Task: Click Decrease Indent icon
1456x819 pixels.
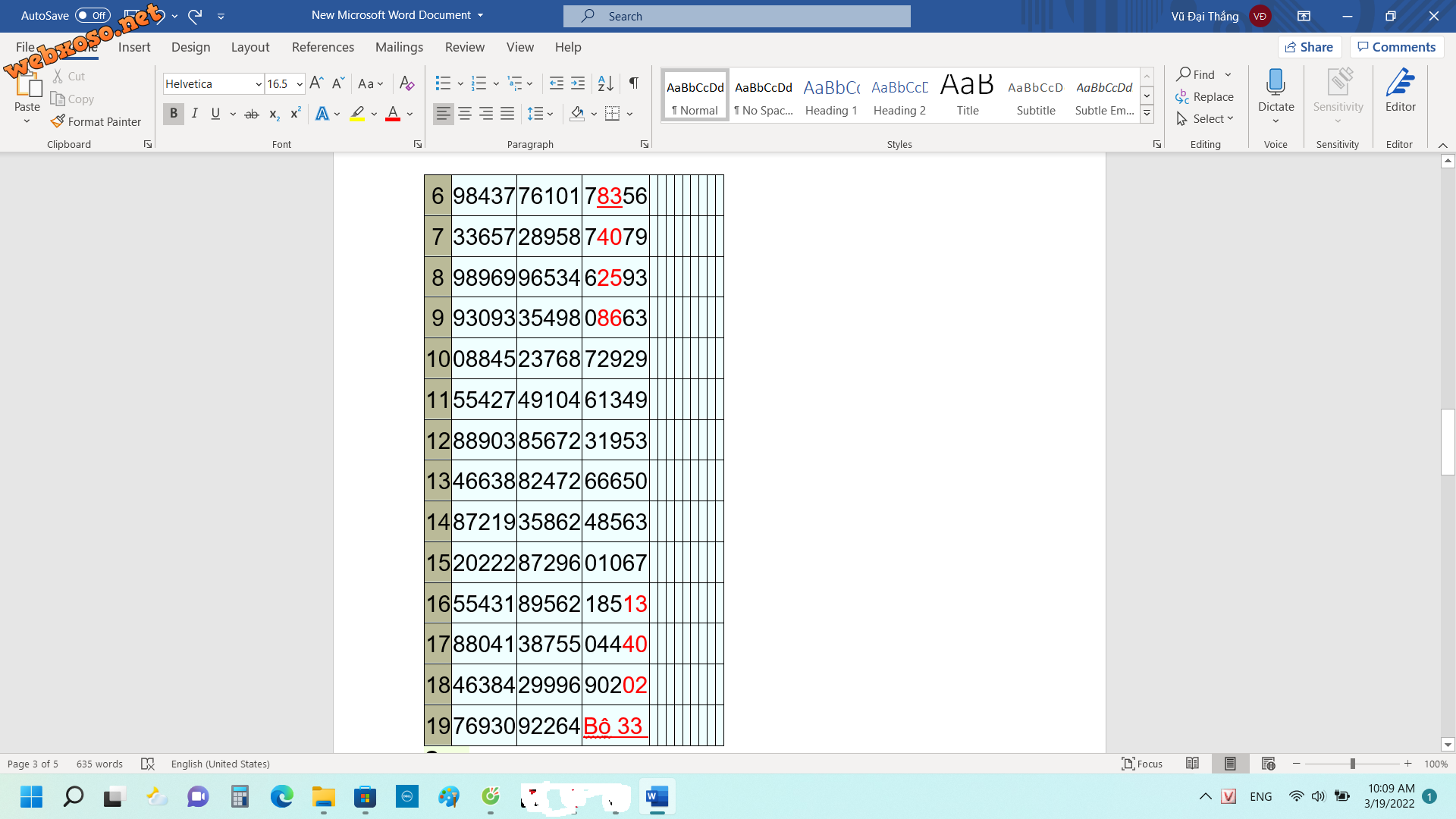Action: point(557,83)
